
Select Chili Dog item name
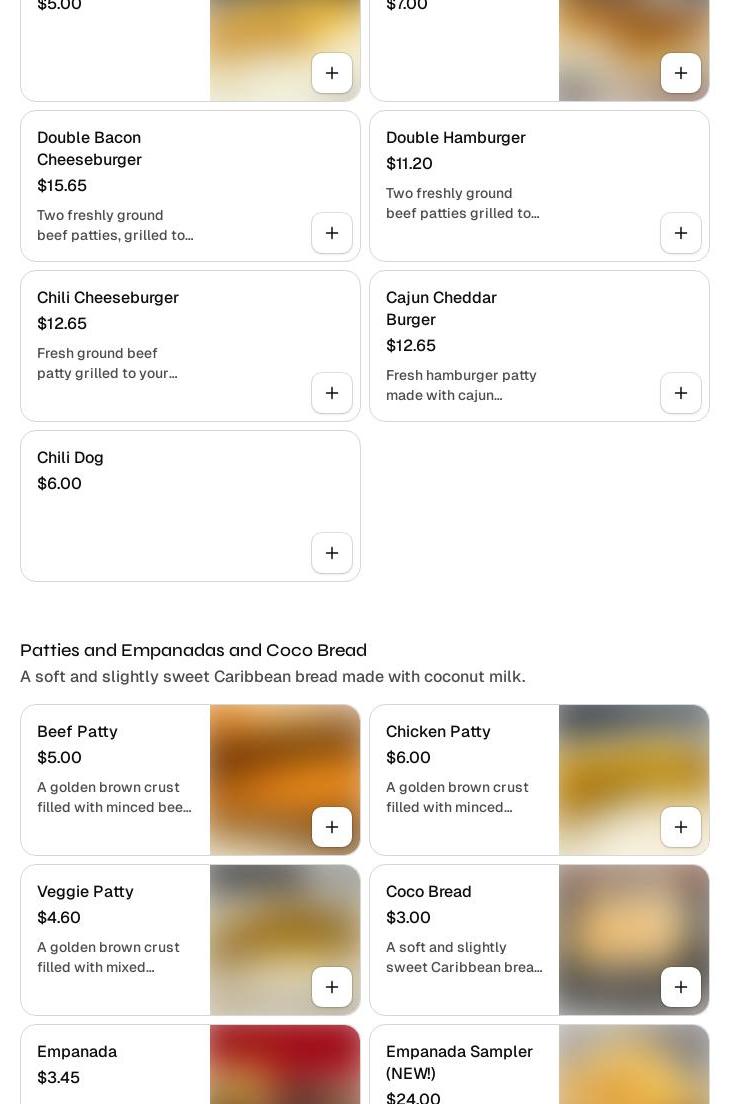[x=70, y=458]
